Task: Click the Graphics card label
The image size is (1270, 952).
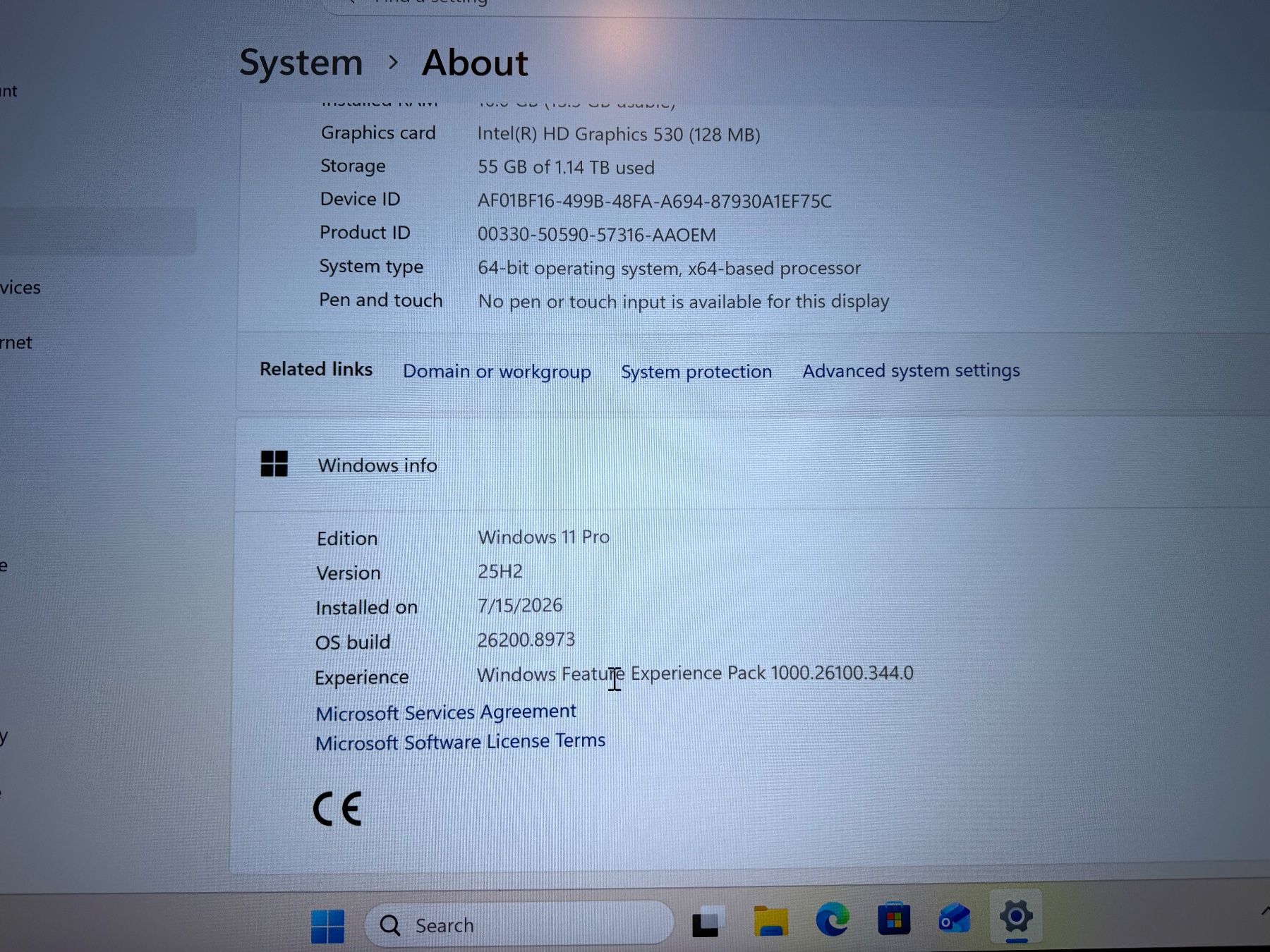Action: tap(378, 133)
